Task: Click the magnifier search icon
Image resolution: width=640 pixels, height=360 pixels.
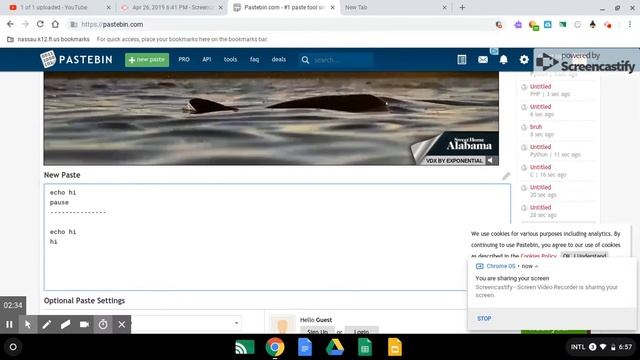Action: (x=305, y=60)
